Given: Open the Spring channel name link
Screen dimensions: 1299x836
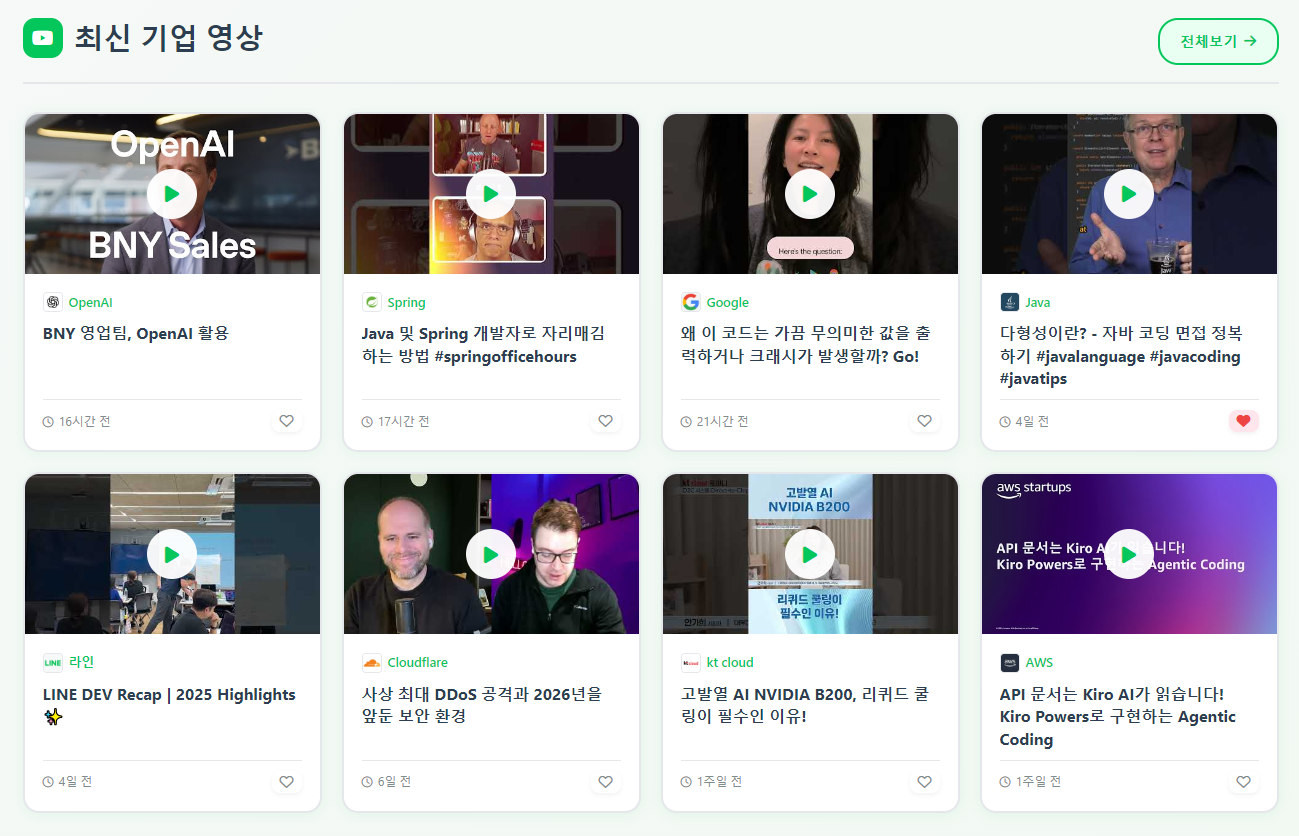Looking at the screenshot, I should tap(406, 302).
